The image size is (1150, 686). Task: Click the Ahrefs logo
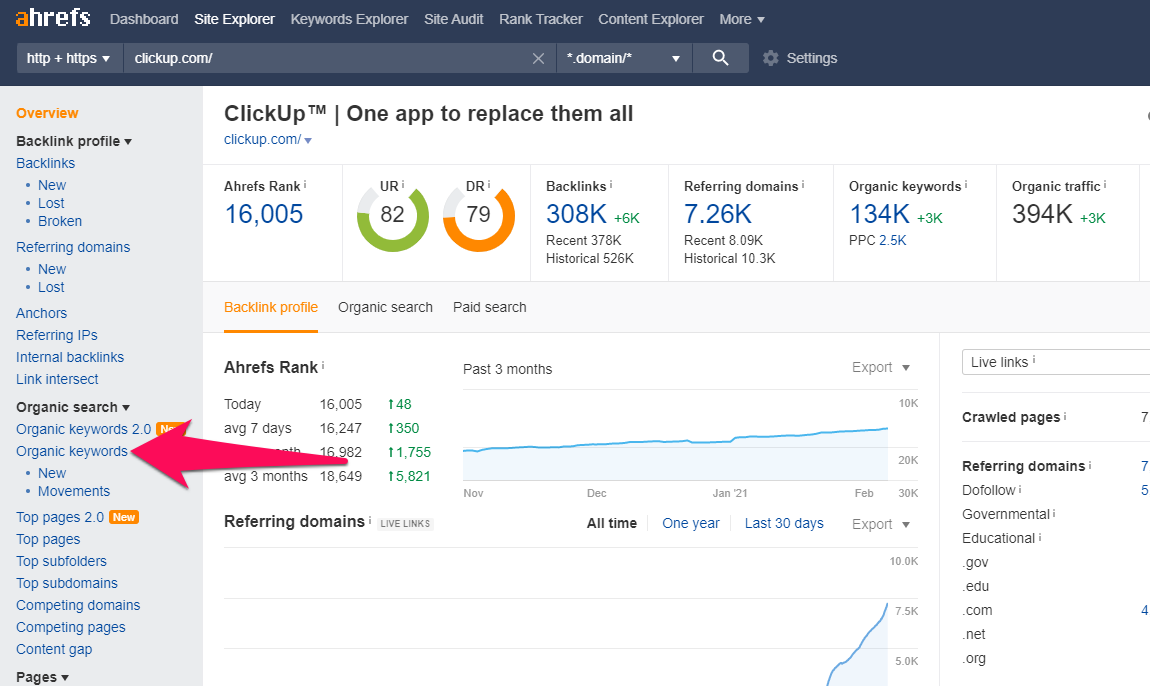[53, 19]
